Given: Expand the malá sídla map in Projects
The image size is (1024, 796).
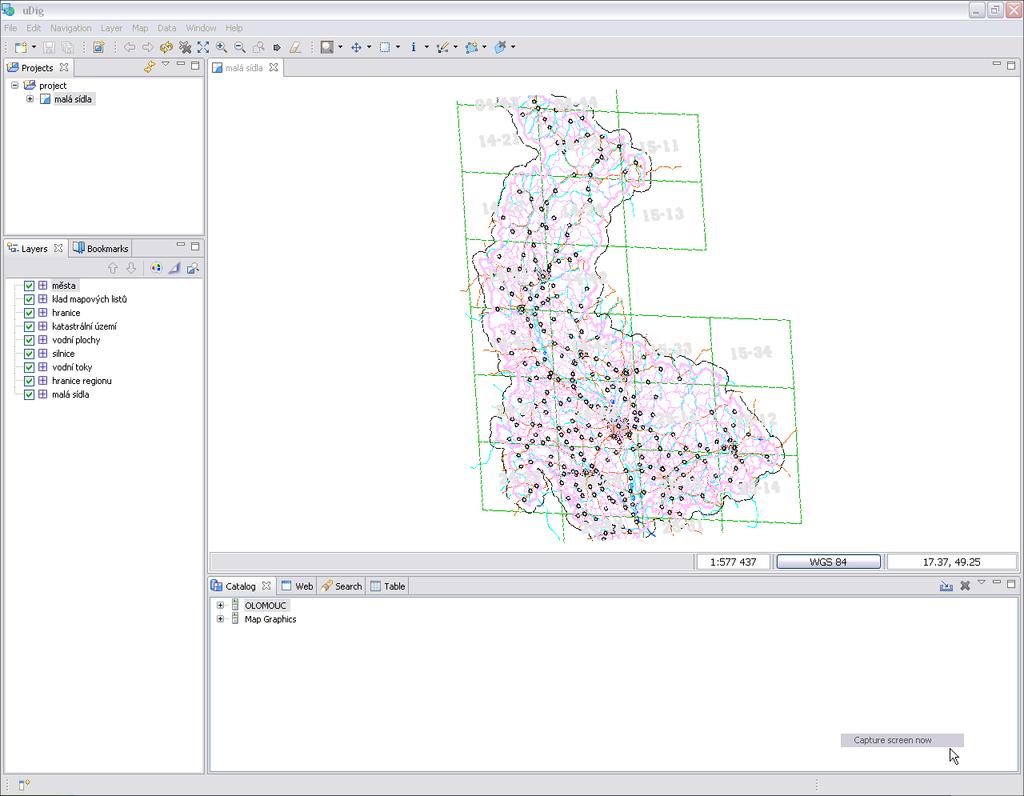Looking at the screenshot, I should 29,99.
